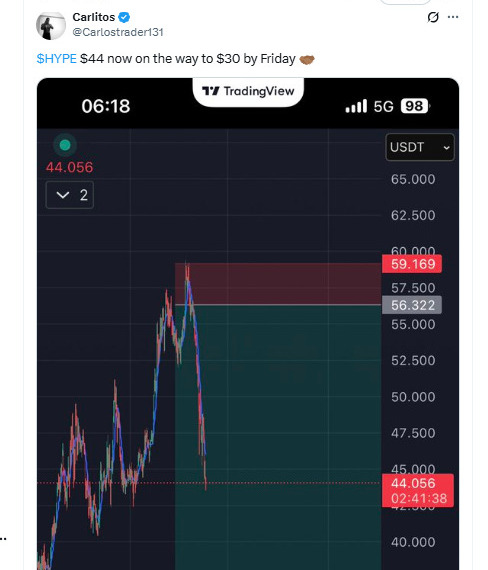The image size is (488, 570).
Task: Click the green profit zone of short position
Action: click(278, 437)
